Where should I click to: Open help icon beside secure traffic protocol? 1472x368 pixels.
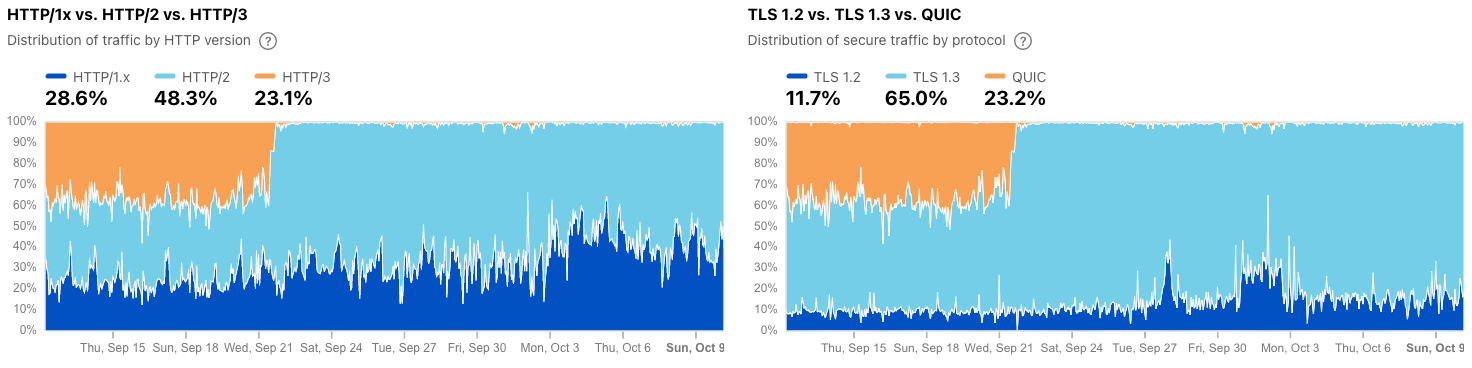(x=1023, y=41)
